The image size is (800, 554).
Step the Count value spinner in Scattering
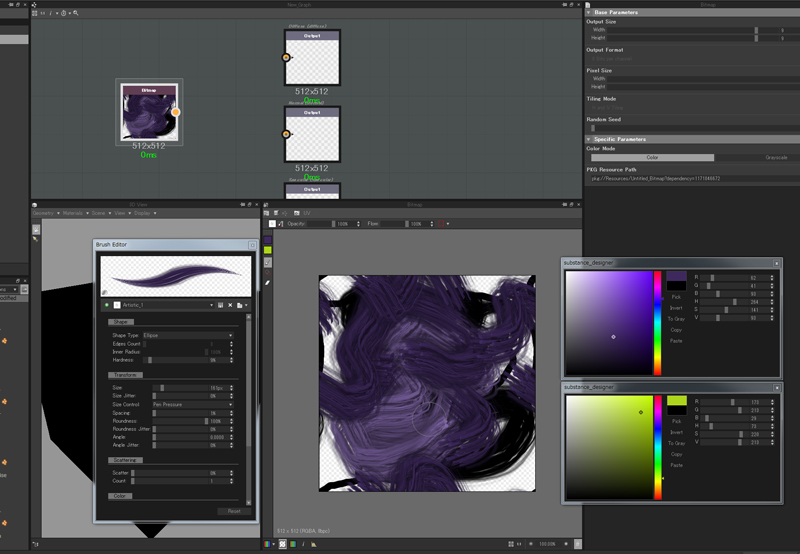tap(232, 481)
